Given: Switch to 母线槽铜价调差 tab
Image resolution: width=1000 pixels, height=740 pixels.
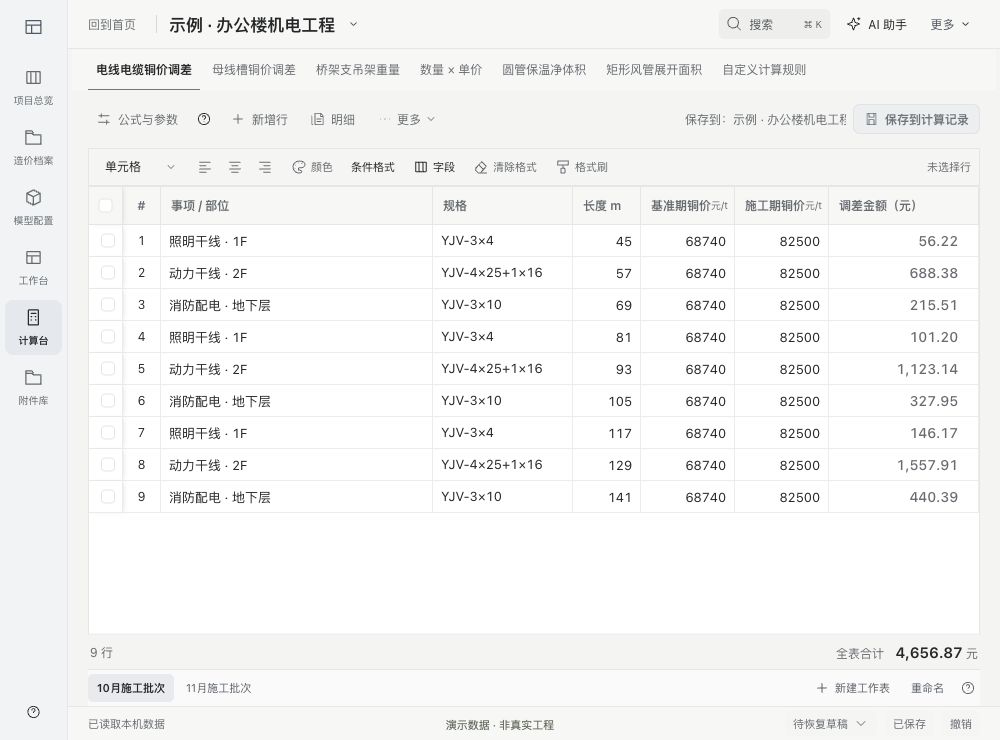Looking at the screenshot, I should point(254,70).
